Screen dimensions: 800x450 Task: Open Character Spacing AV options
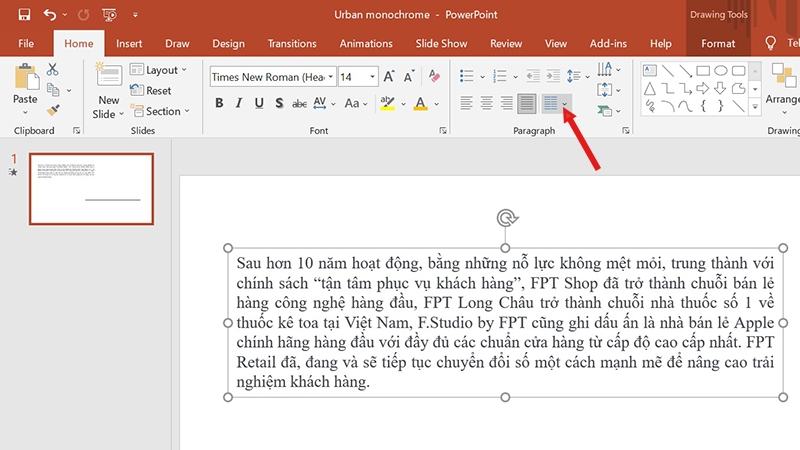tap(324, 104)
